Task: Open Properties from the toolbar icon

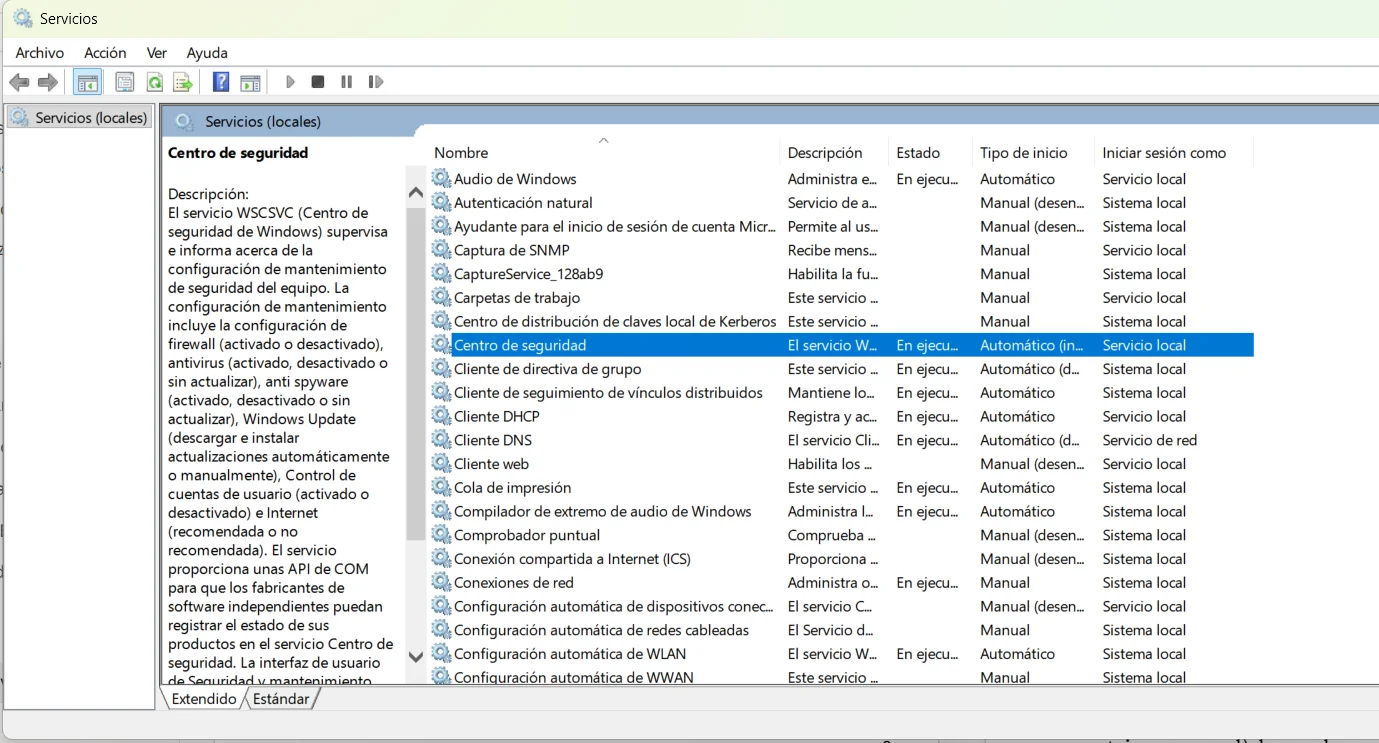Action: (125, 82)
